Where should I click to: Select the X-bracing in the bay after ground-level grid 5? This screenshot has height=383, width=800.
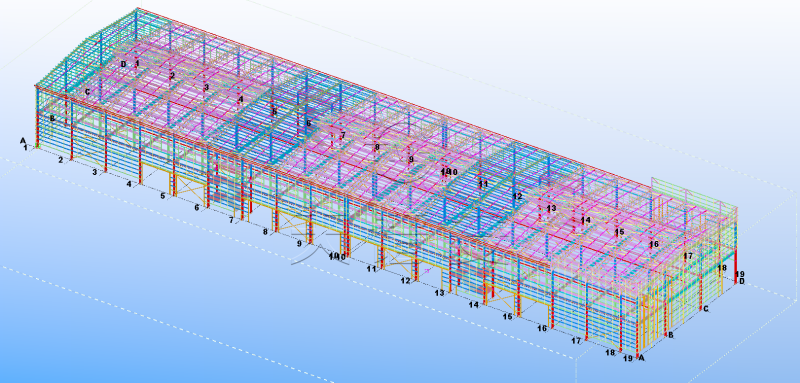(x=191, y=191)
